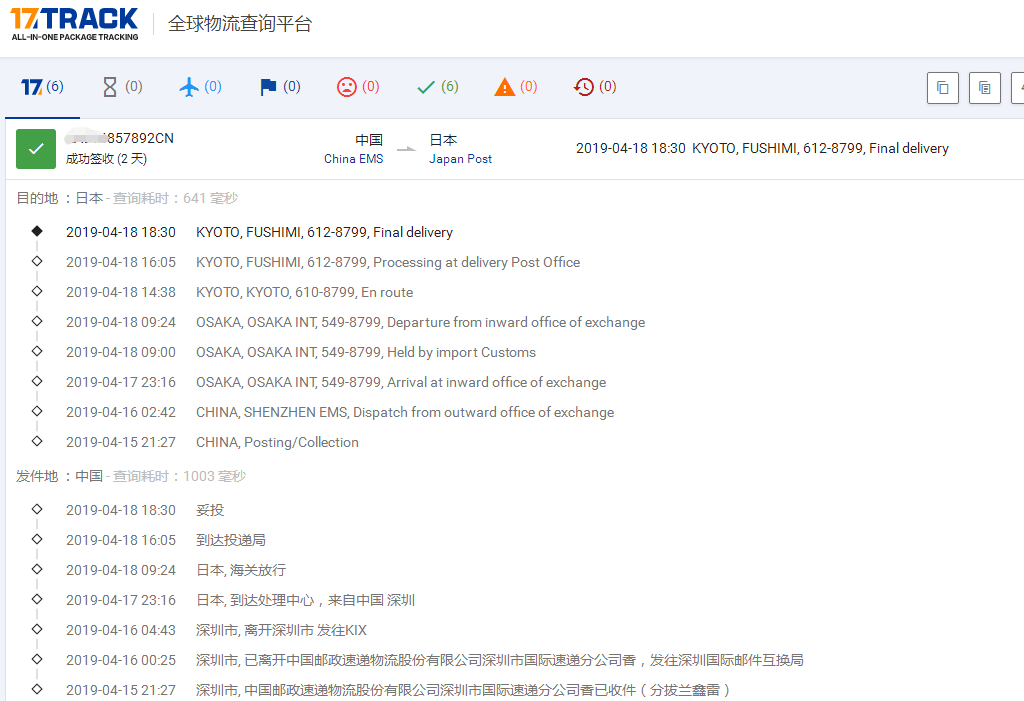This screenshot has height=701, width=1024.
Task: Filter by pick up flag icon
Action: (280, 87)
